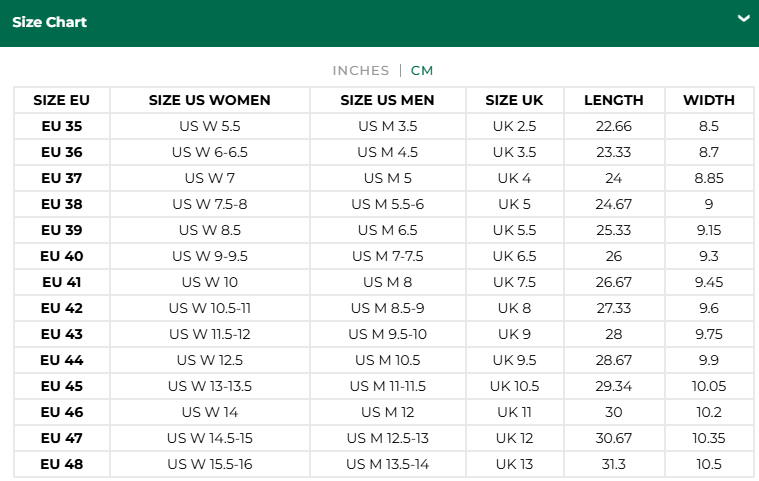Click the EU 48 row label
Viewport: 759px width, 481px height.
coord(62,464)
